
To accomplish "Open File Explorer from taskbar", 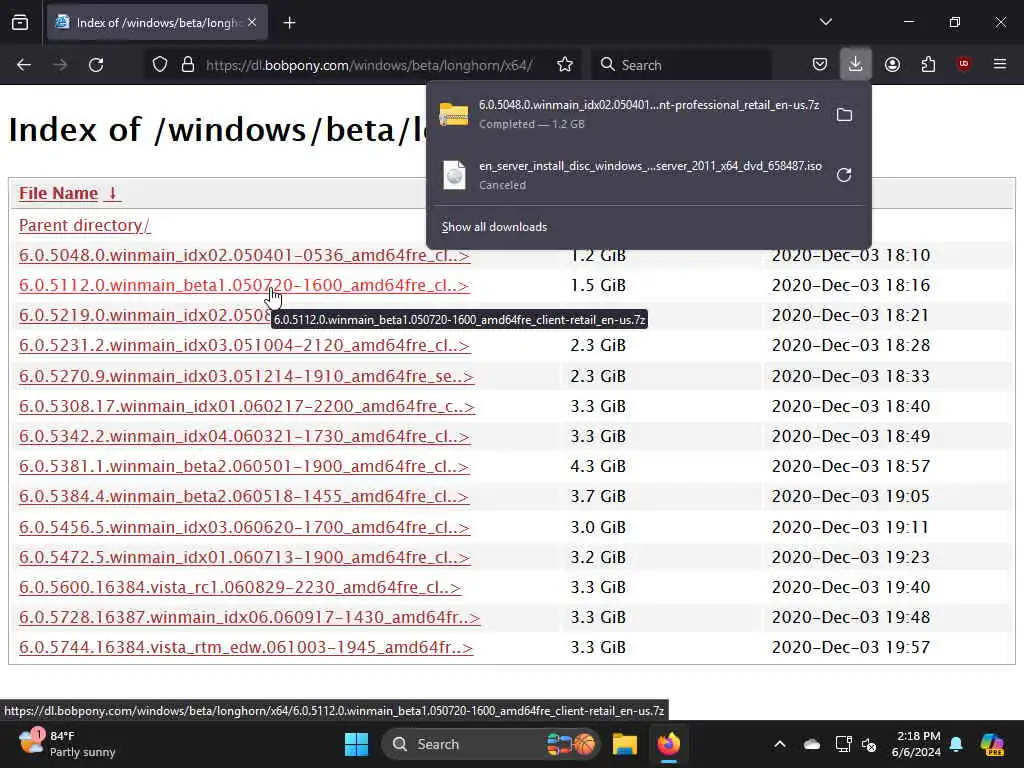I will (624, 744).
